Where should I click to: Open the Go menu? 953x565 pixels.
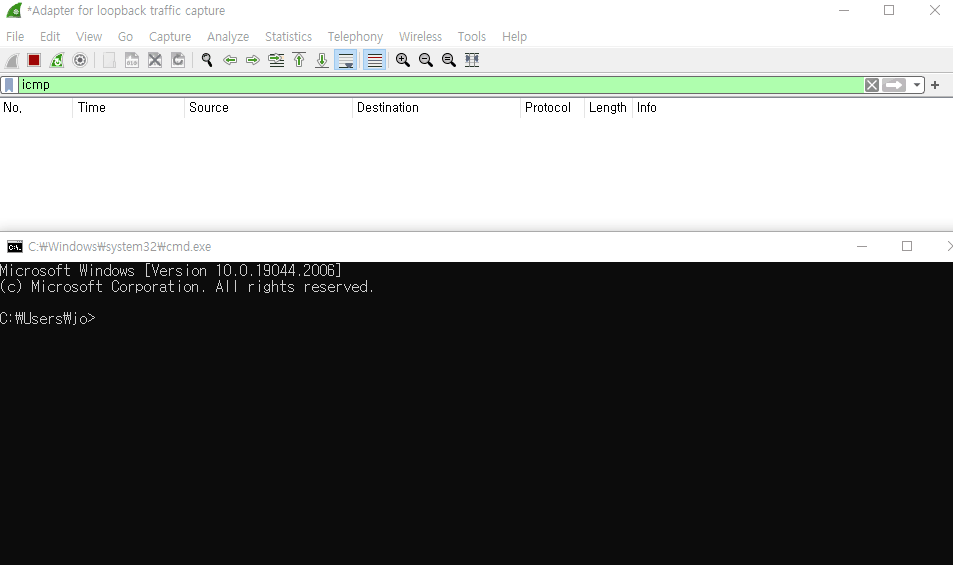[125, 36]
